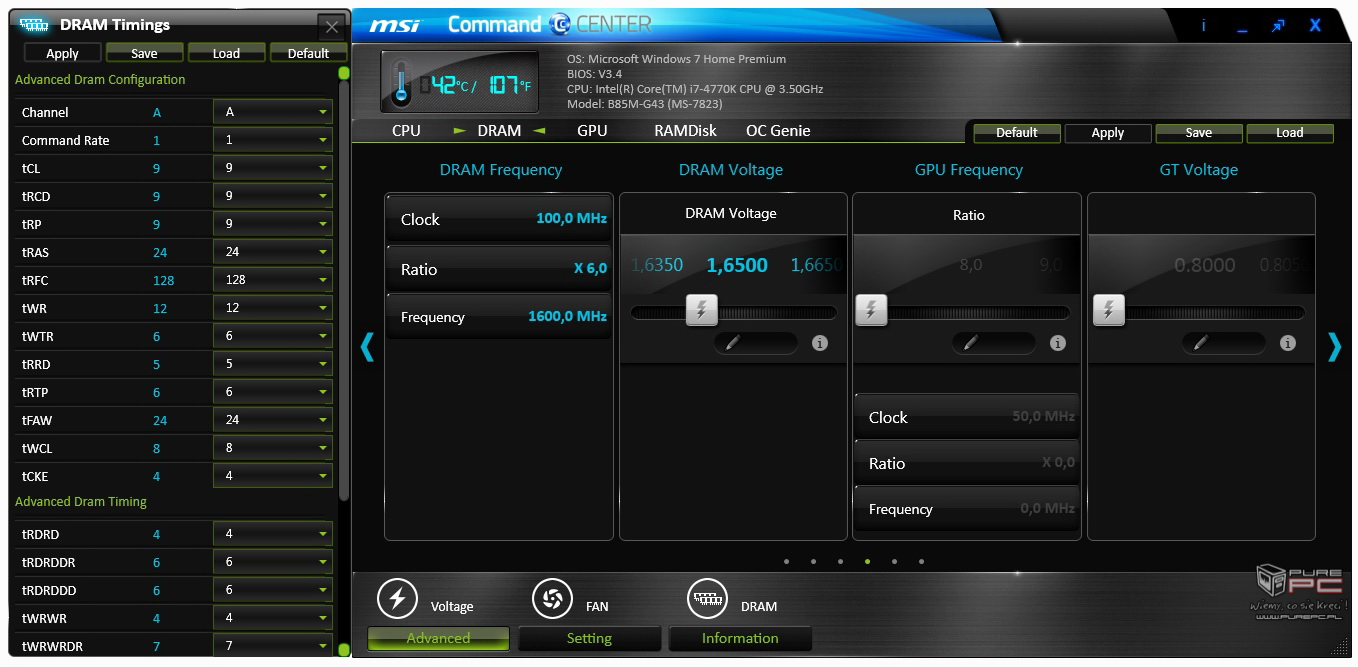The image size is (1358, 667).
Task: Click the DRAM Timings title memory icon
Action: [x=34, y=25]
